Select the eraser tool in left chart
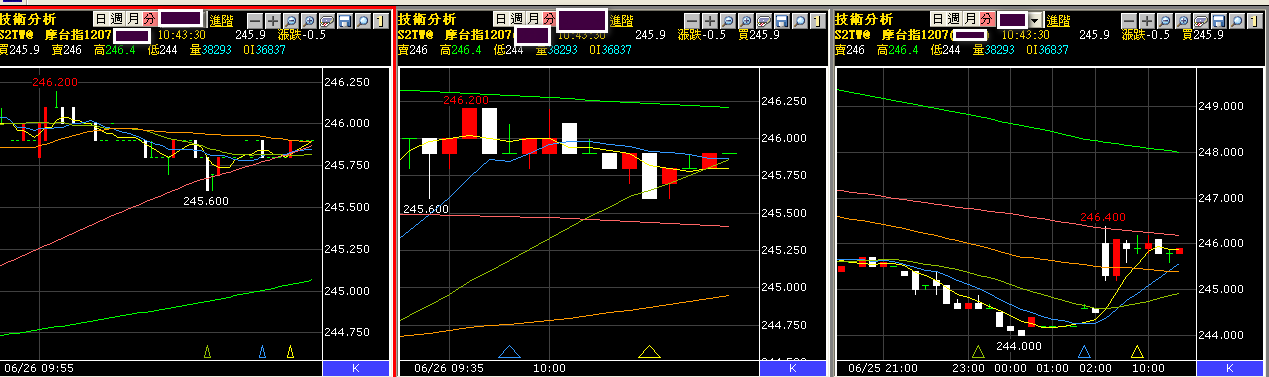This screenshot has height=377, width=1269. 326,20
